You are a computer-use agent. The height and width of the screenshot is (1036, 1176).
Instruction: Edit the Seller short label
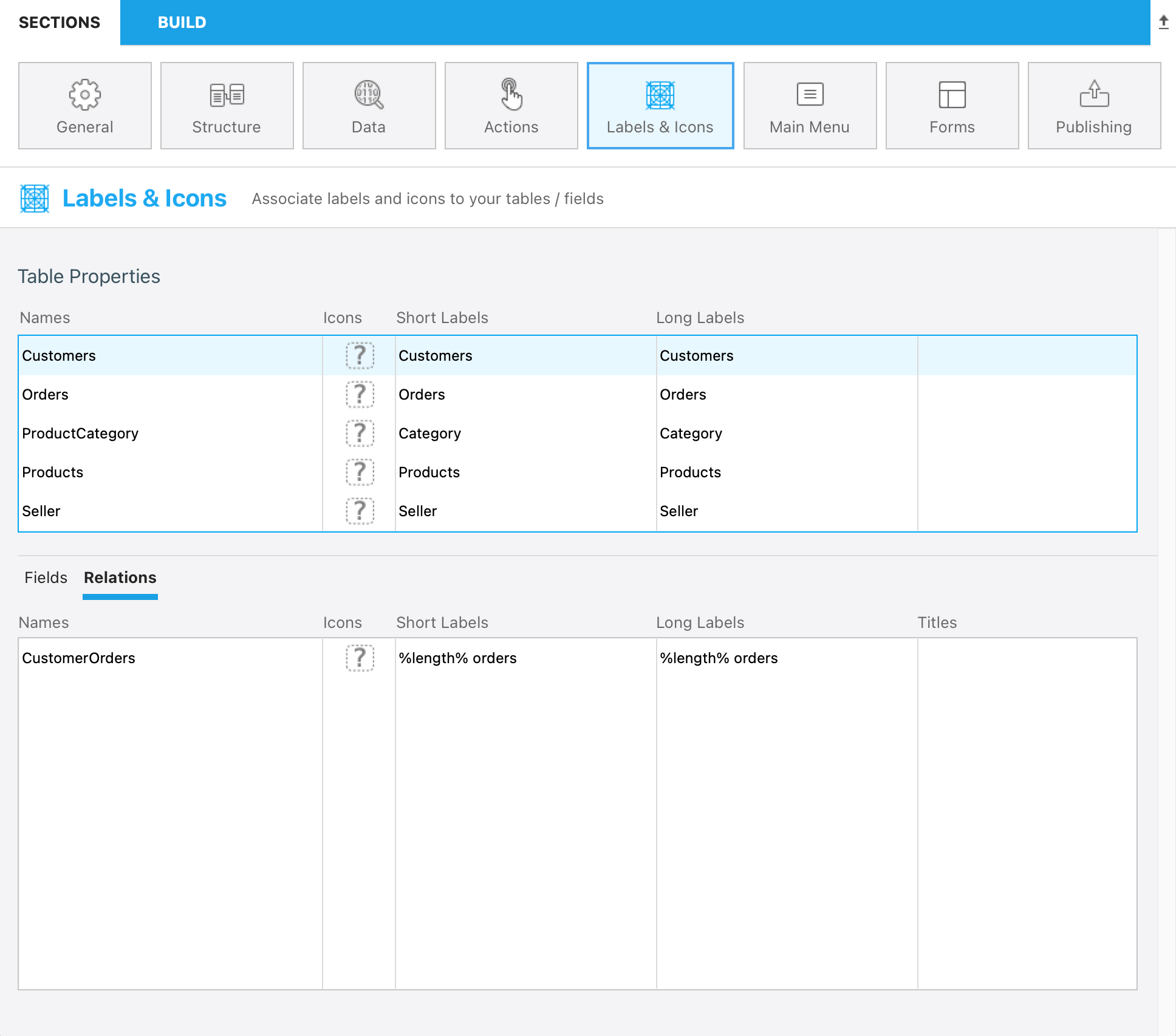525,511
